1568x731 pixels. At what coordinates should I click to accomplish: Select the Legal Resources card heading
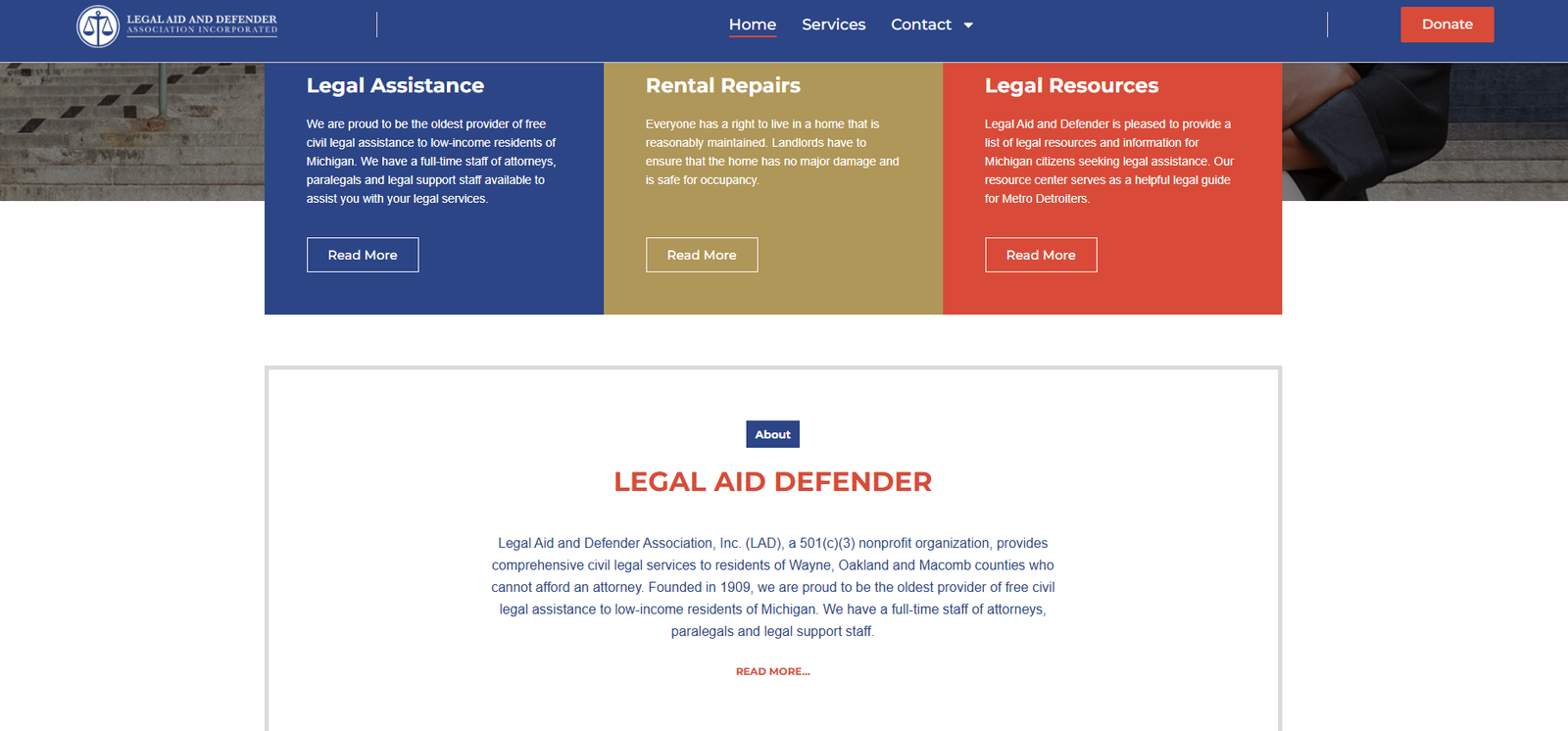(x=1071, y=86)
